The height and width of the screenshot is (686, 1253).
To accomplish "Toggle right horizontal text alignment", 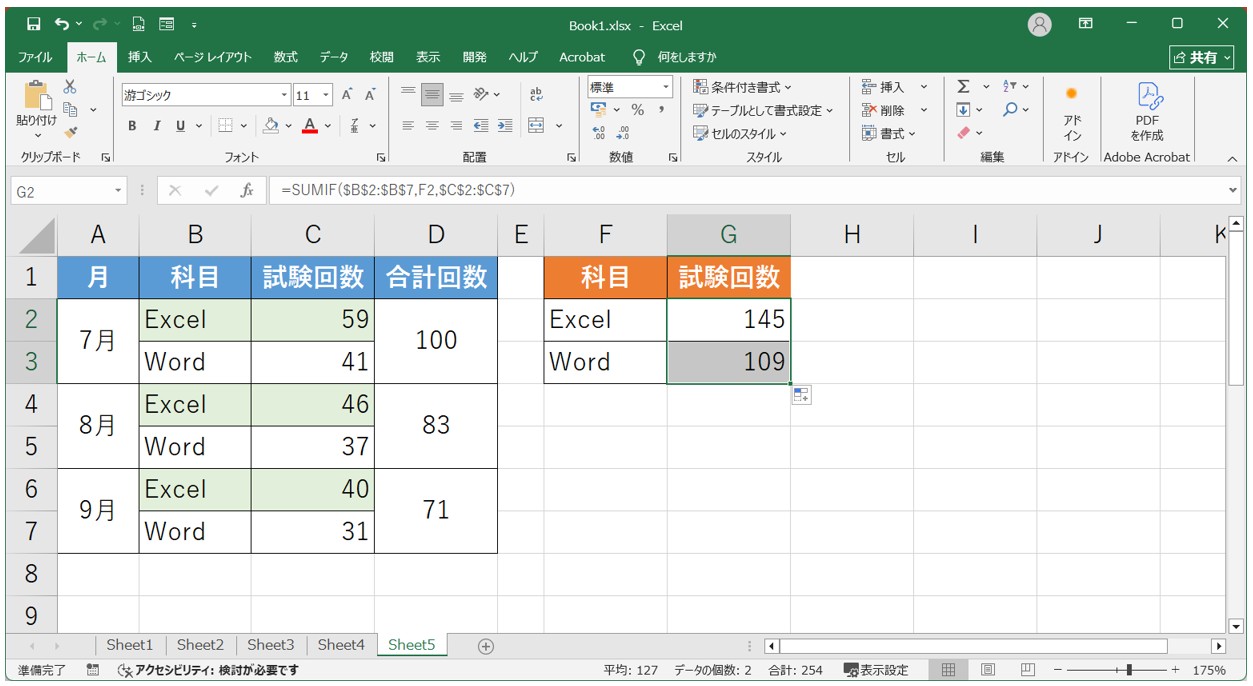I will tap(456, 126).
